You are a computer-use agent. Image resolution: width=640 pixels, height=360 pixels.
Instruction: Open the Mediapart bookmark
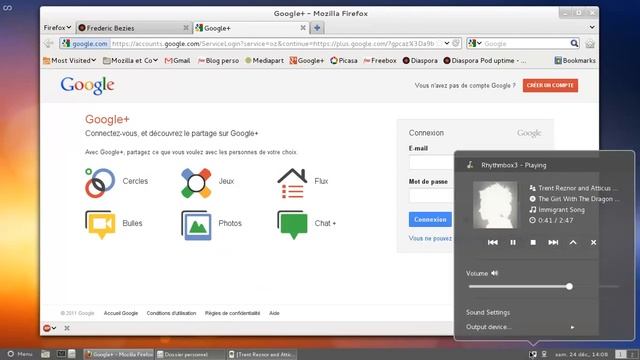click(x=264, y=60)
